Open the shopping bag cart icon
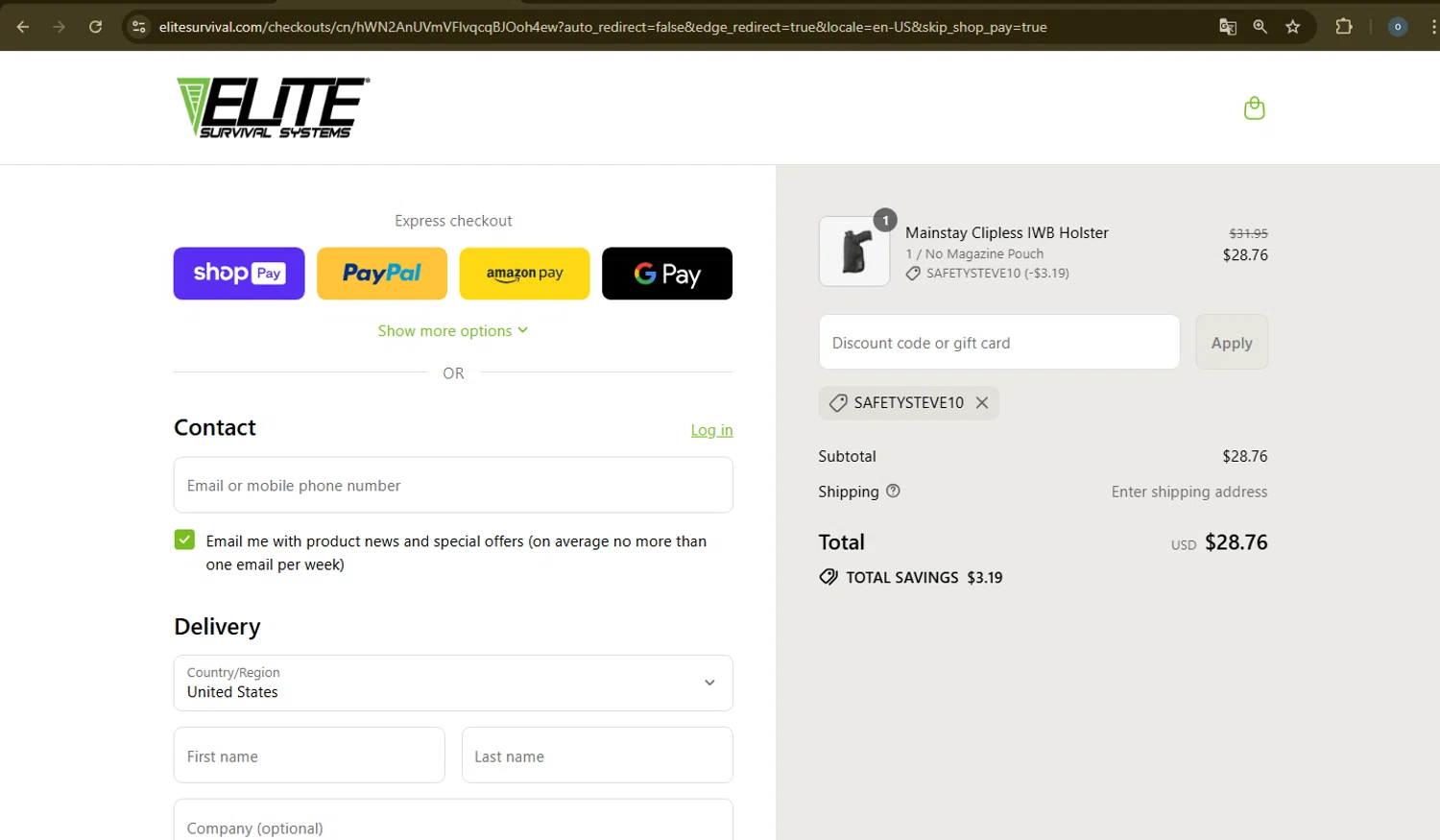 tap(1254, 108)
